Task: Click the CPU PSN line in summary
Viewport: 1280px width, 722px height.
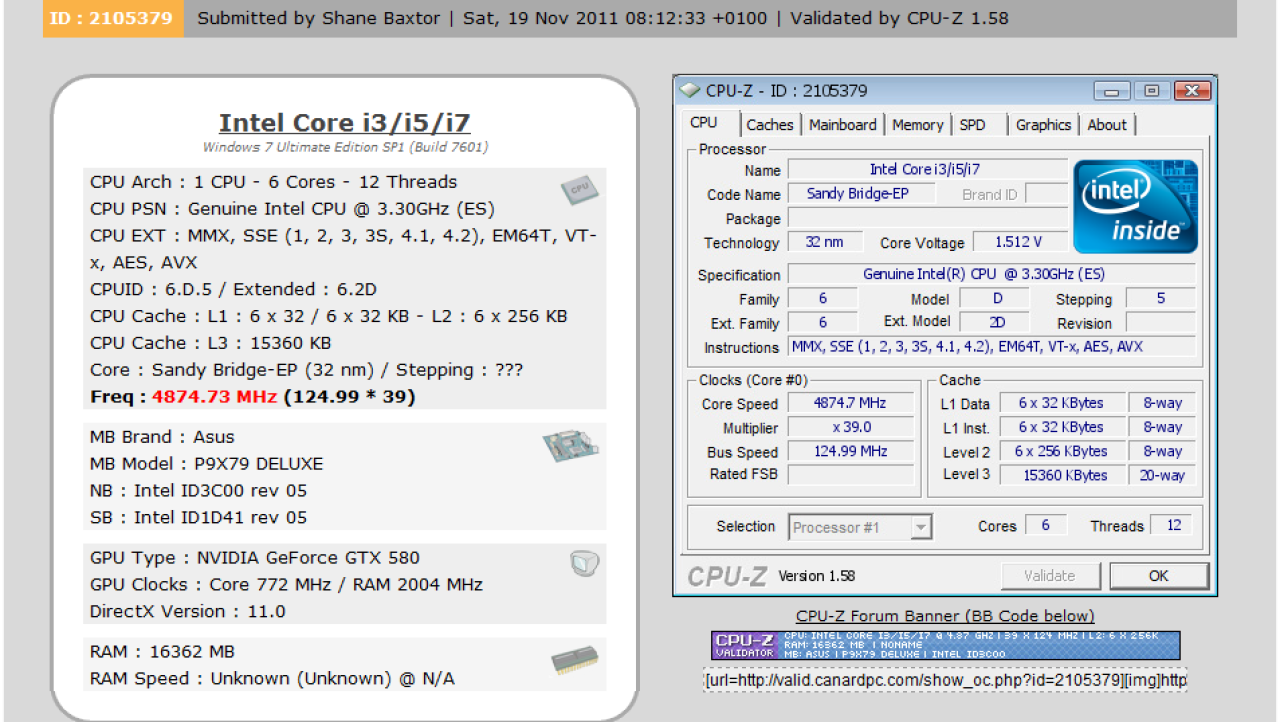Action: [x=292, y=209]
